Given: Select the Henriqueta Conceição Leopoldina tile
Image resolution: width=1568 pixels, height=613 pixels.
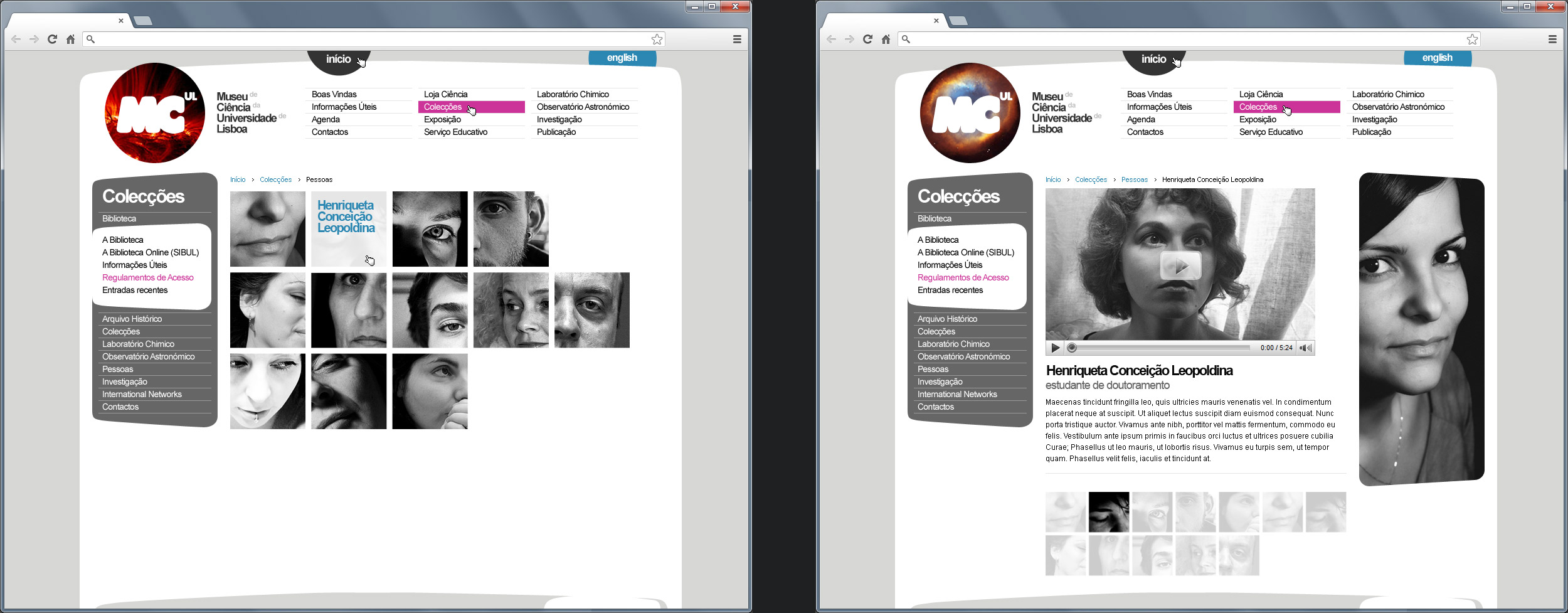Looking at the screenshot, I should pyautogui.click(x=349, y=229).
